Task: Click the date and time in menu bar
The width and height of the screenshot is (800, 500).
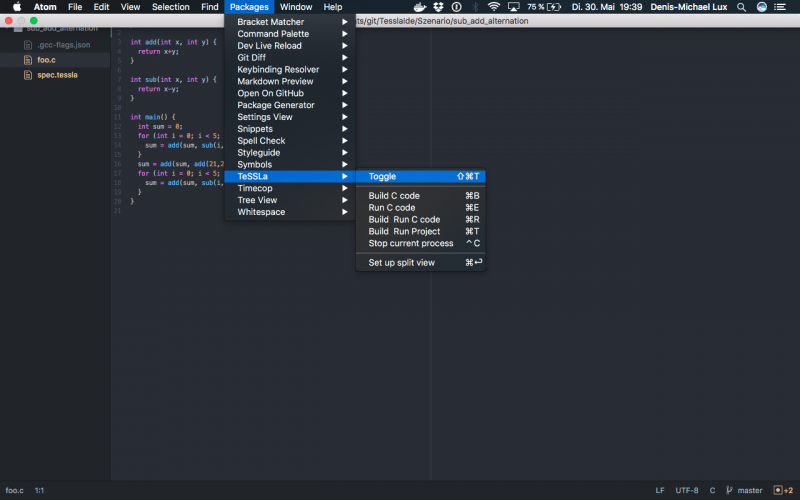Action: pyautogui.click(x=607, y=7)
